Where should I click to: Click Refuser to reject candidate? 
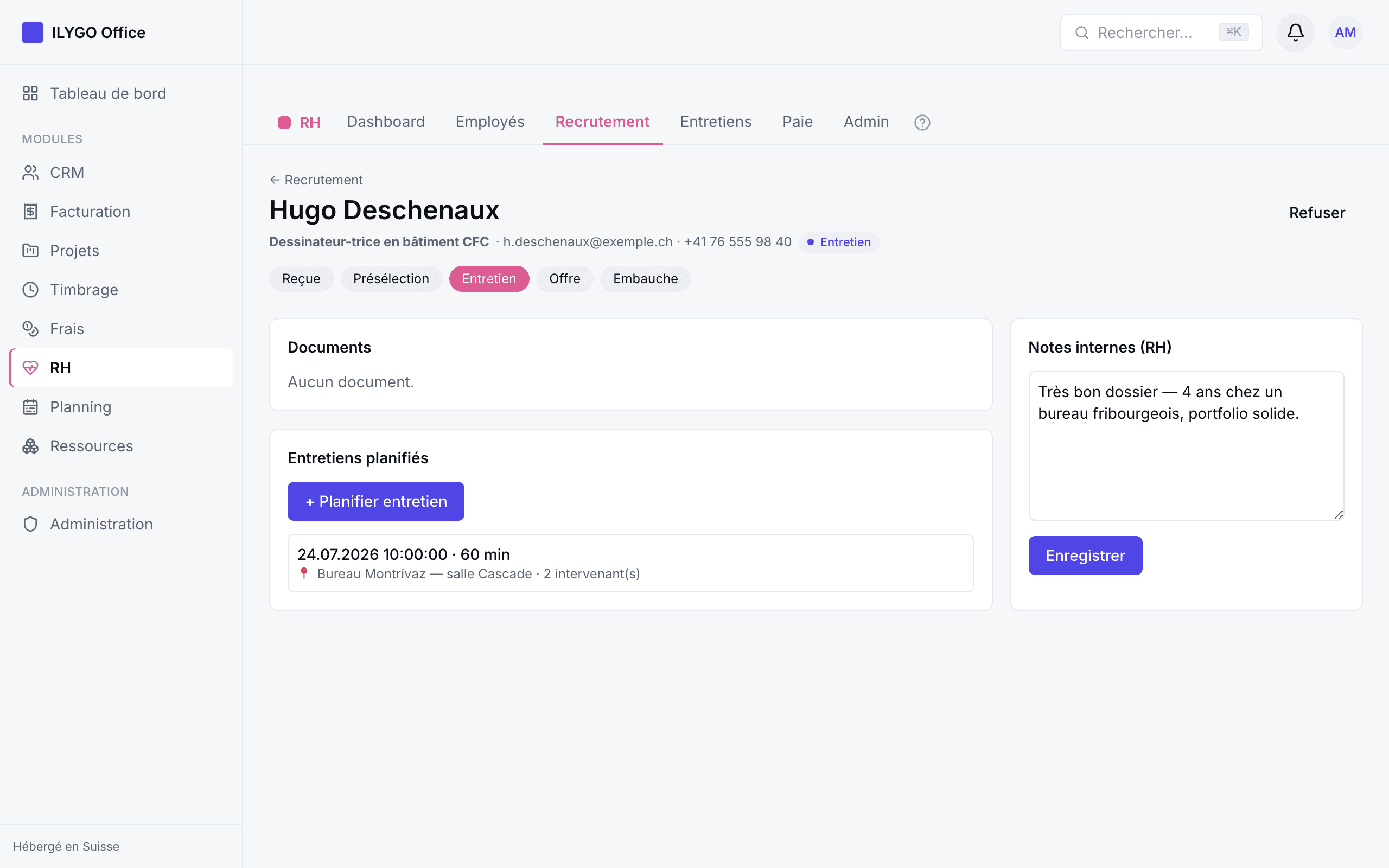[x=1317, y=213]
